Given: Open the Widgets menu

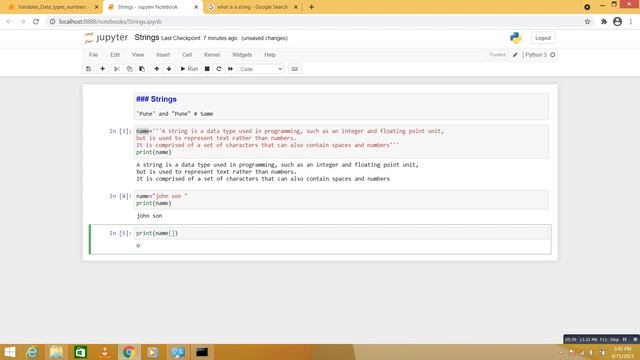Looking at the screenshot, I should (242, 55).
